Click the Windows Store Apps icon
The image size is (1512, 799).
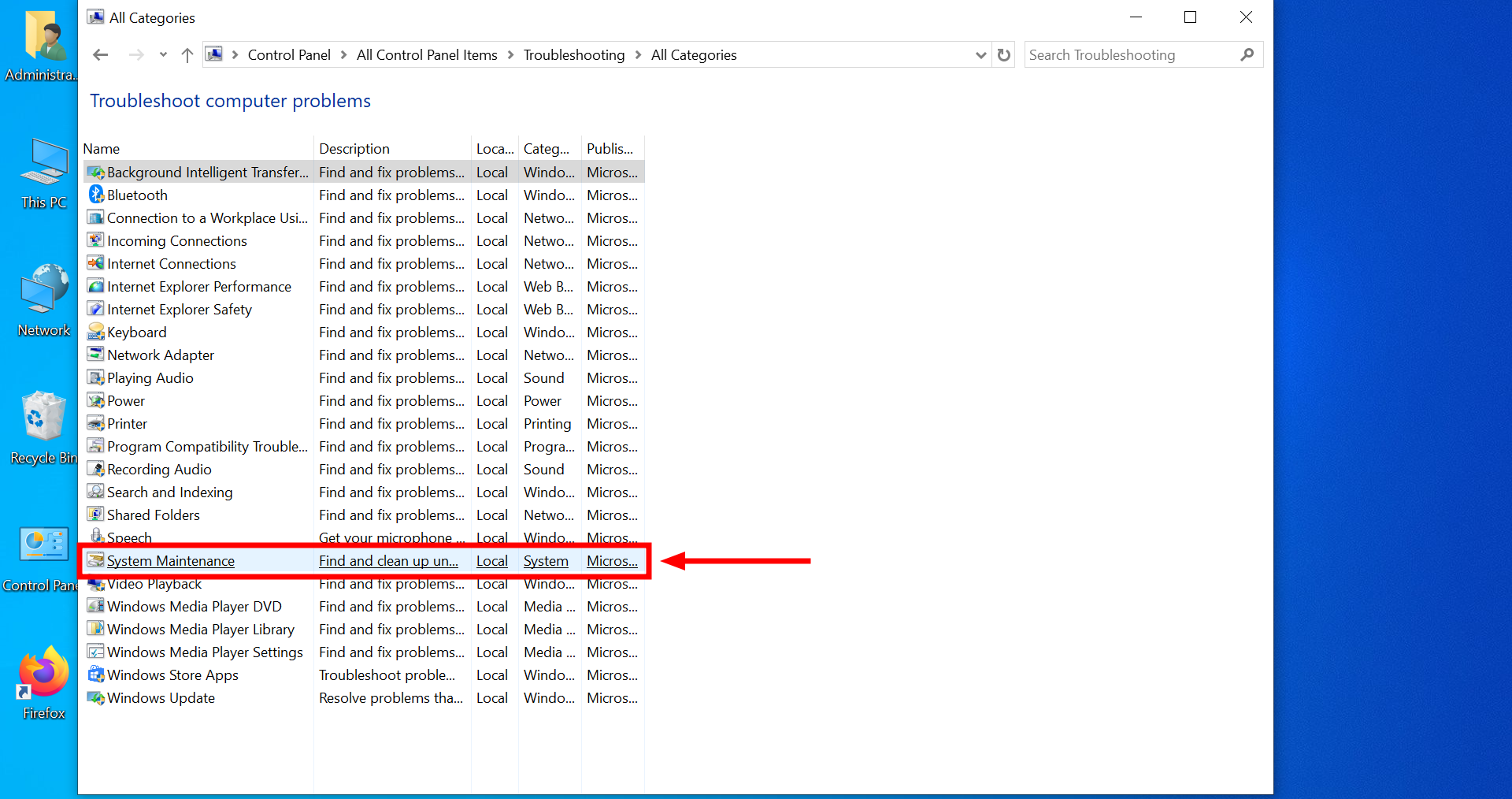pos(96,675)
